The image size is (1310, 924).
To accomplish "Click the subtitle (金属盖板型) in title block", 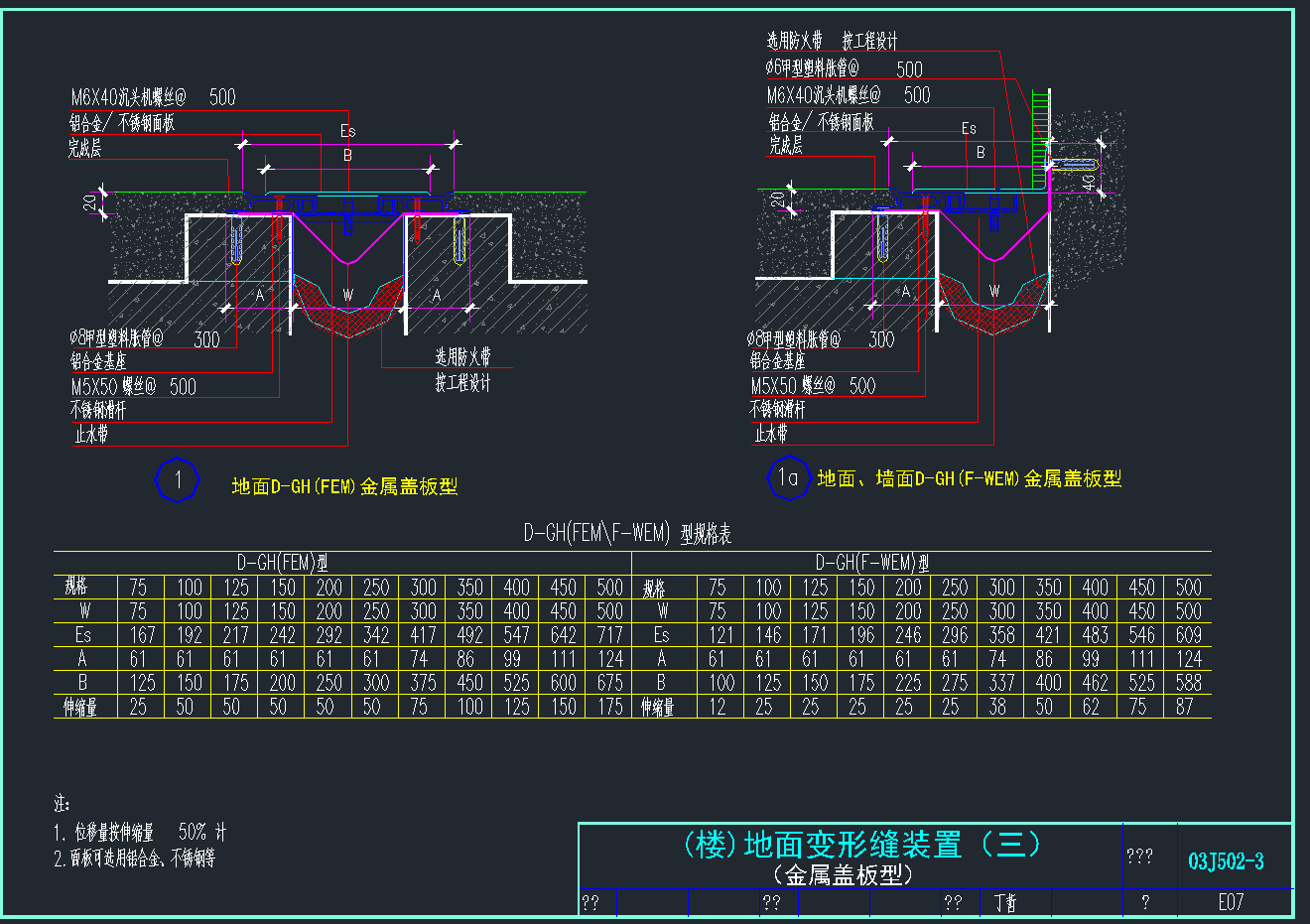I will [843, 874].
